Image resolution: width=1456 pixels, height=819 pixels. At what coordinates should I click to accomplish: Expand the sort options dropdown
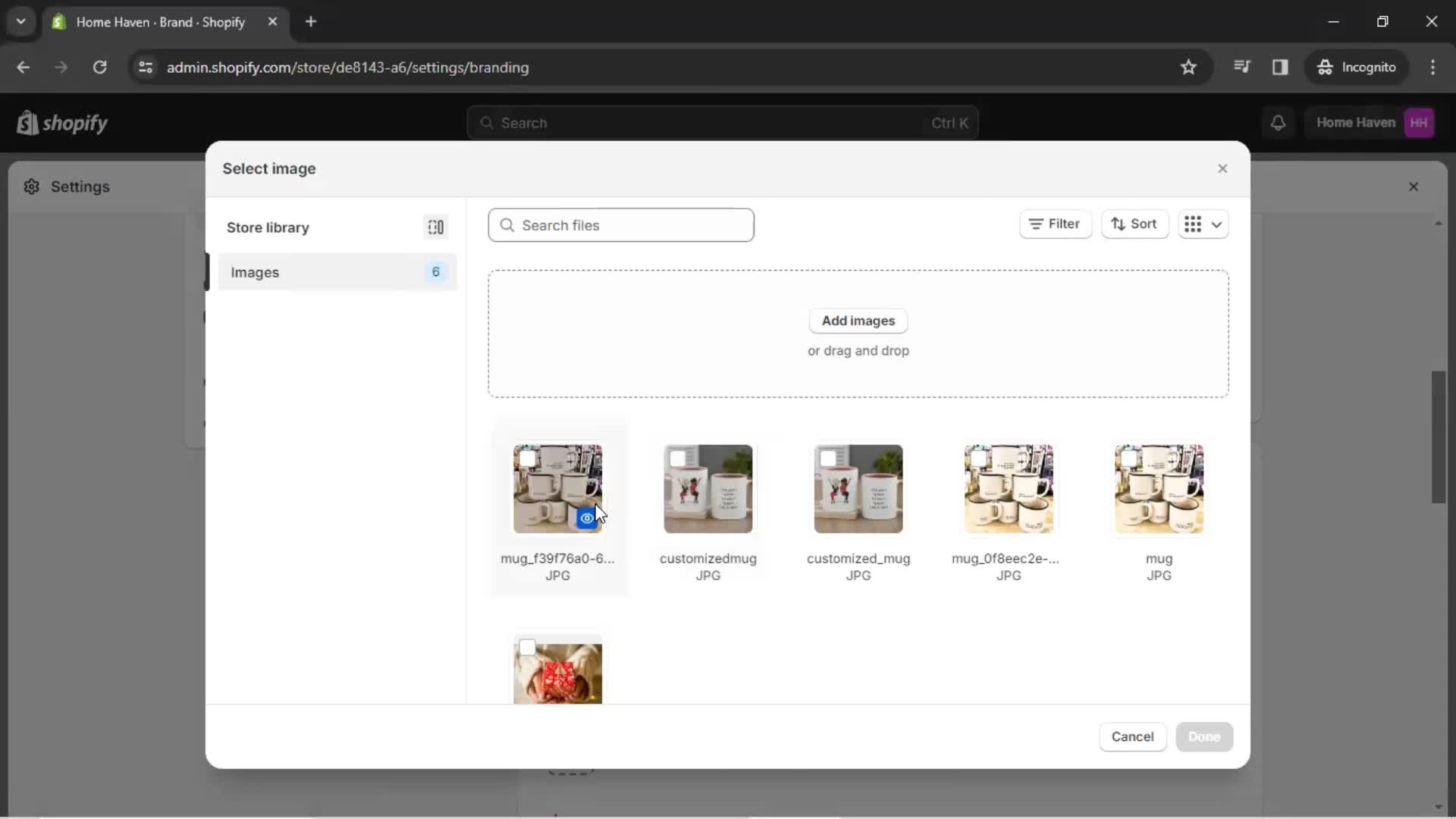click(1133, 224)
